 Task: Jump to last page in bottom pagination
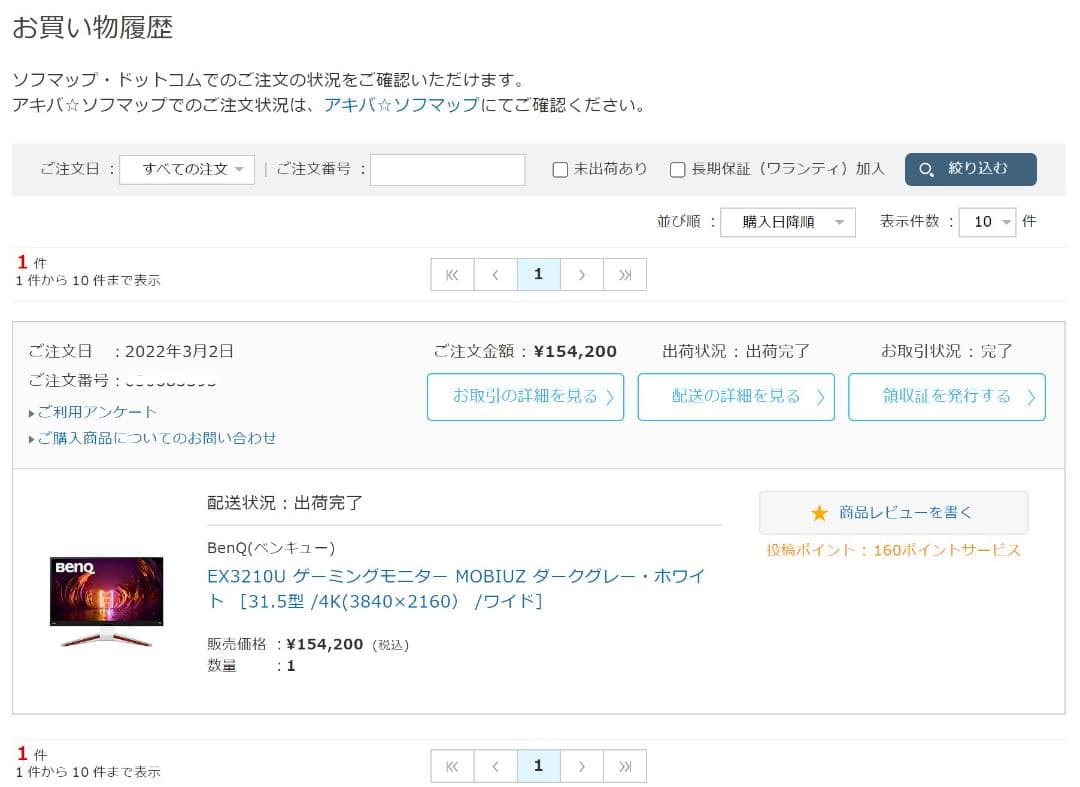(x=625, y=766)
